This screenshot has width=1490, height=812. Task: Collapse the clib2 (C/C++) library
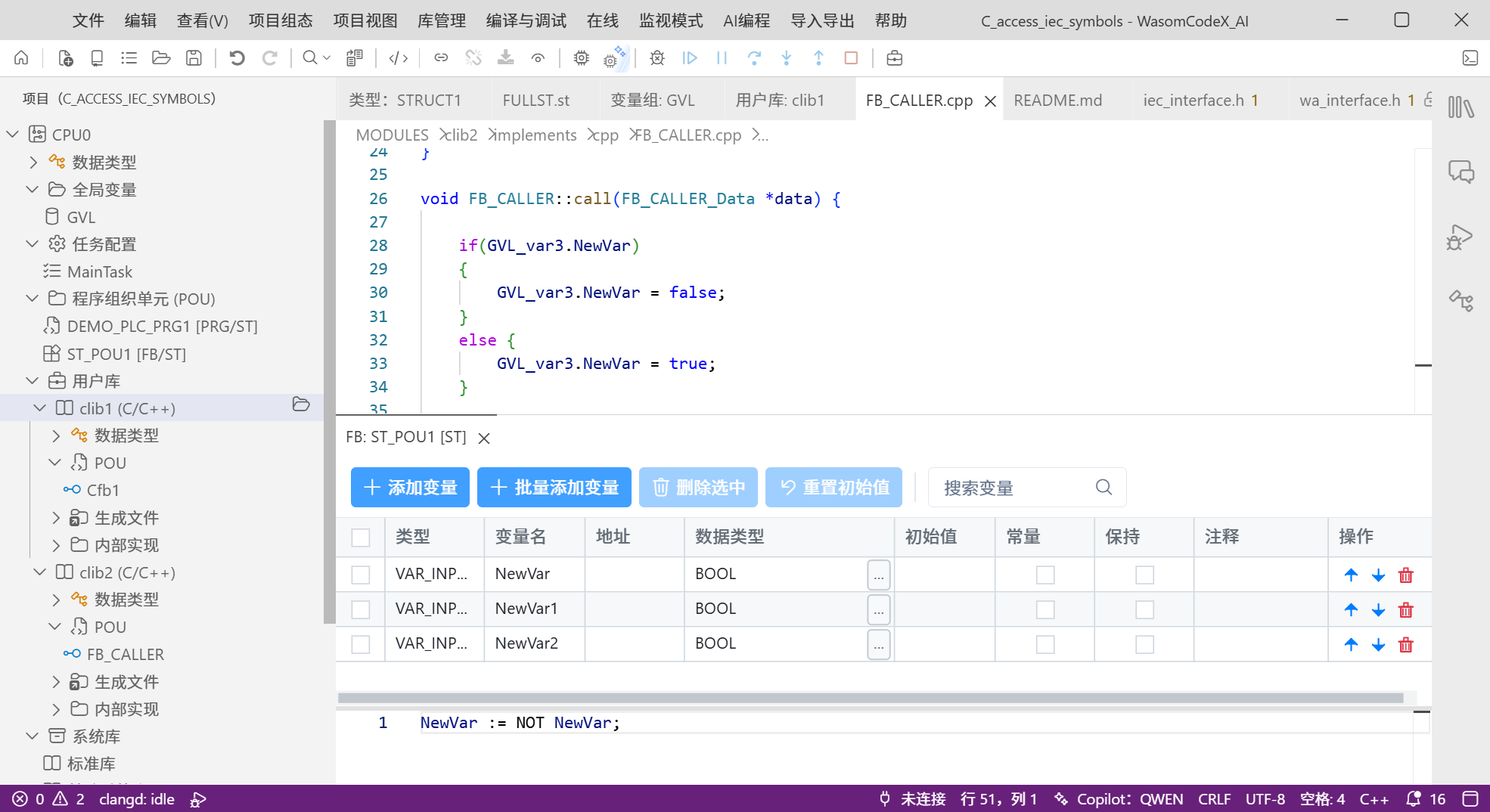click(40, 572)
